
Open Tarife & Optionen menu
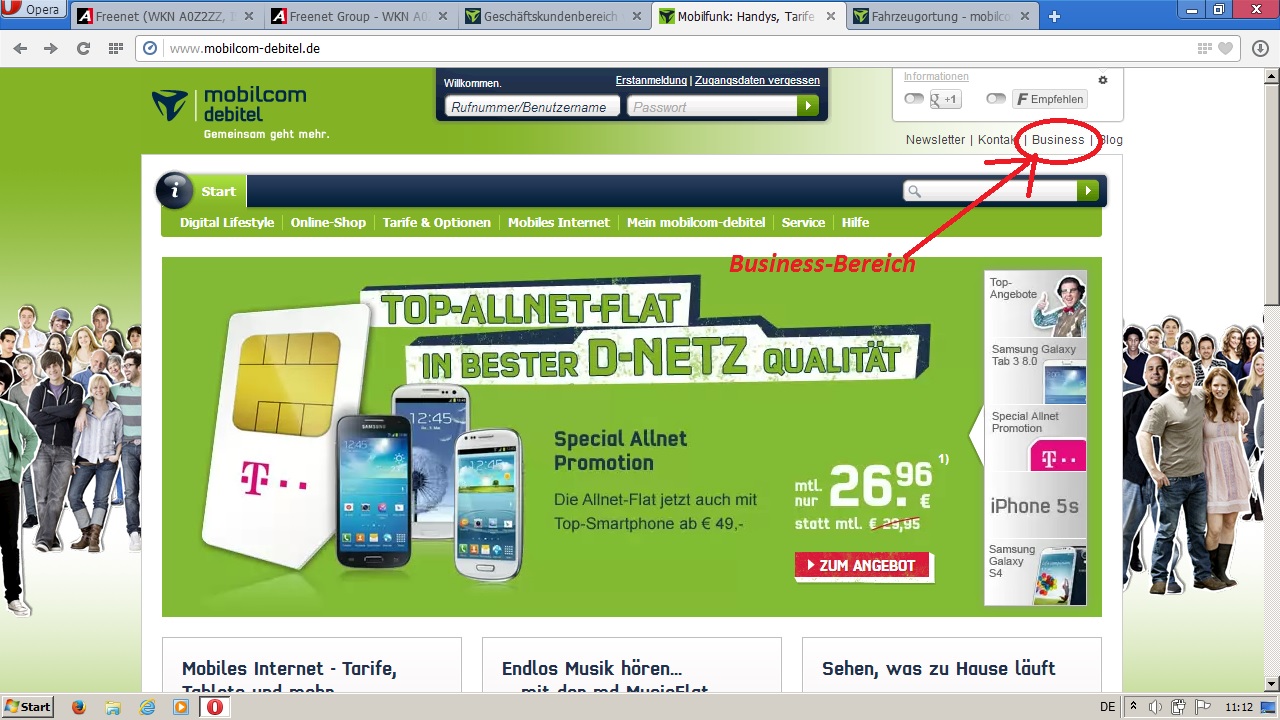[x=437, y=222]
